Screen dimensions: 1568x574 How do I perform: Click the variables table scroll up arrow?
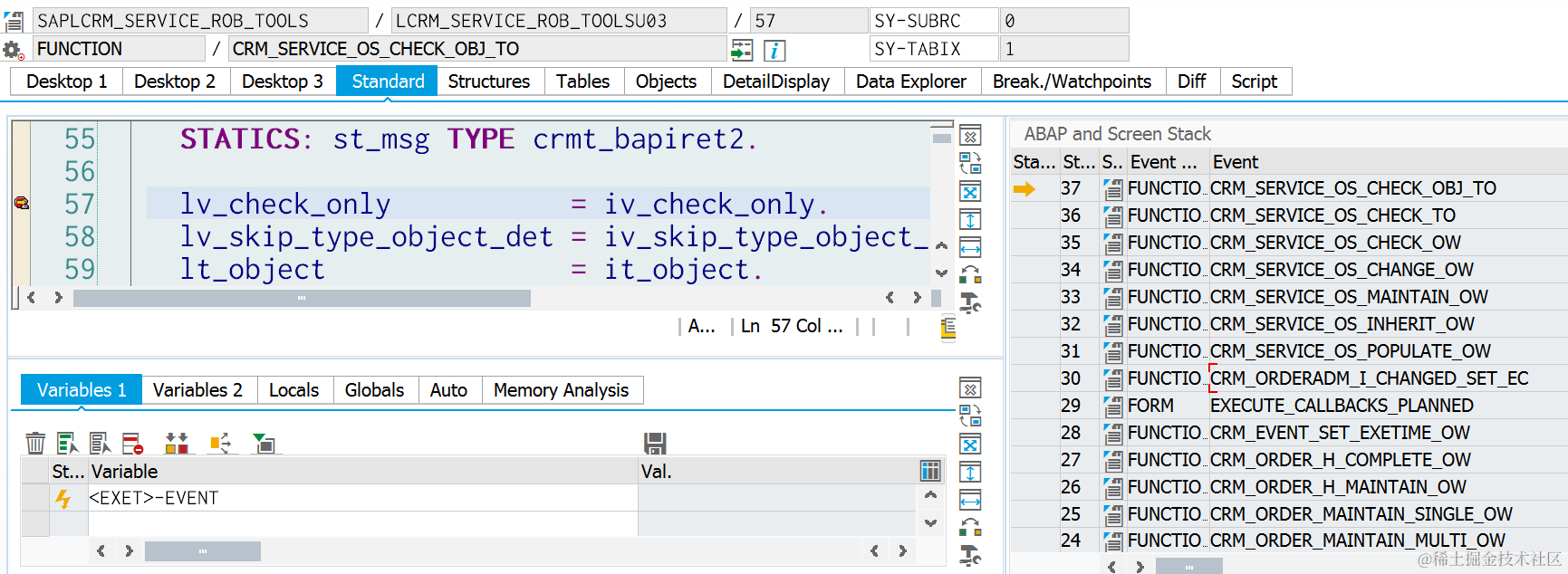(930, 495)
